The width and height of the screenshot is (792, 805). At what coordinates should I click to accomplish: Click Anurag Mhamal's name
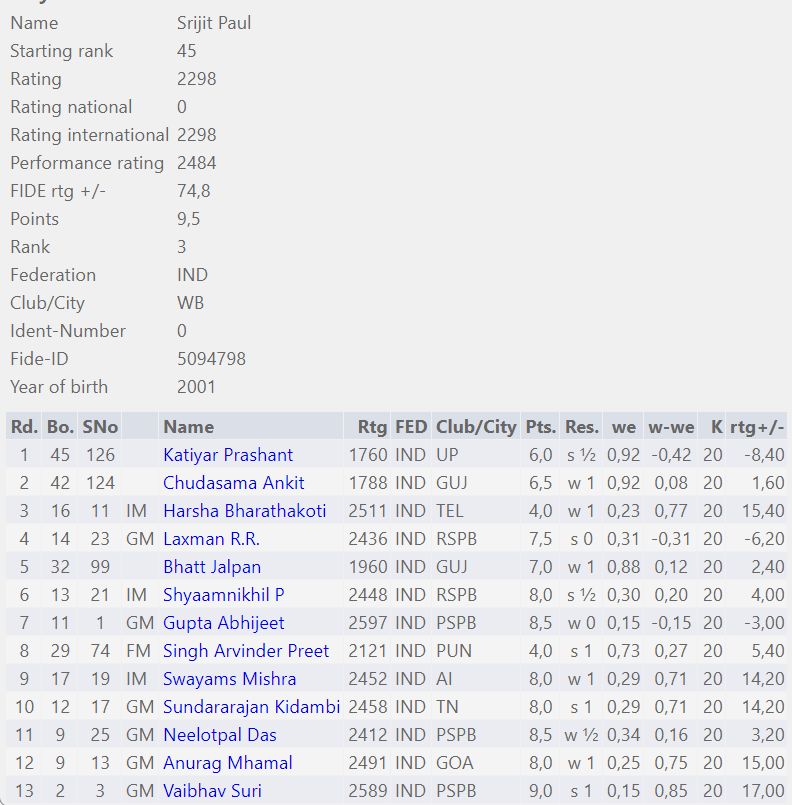pyautogui.click(x=228, y=763)
